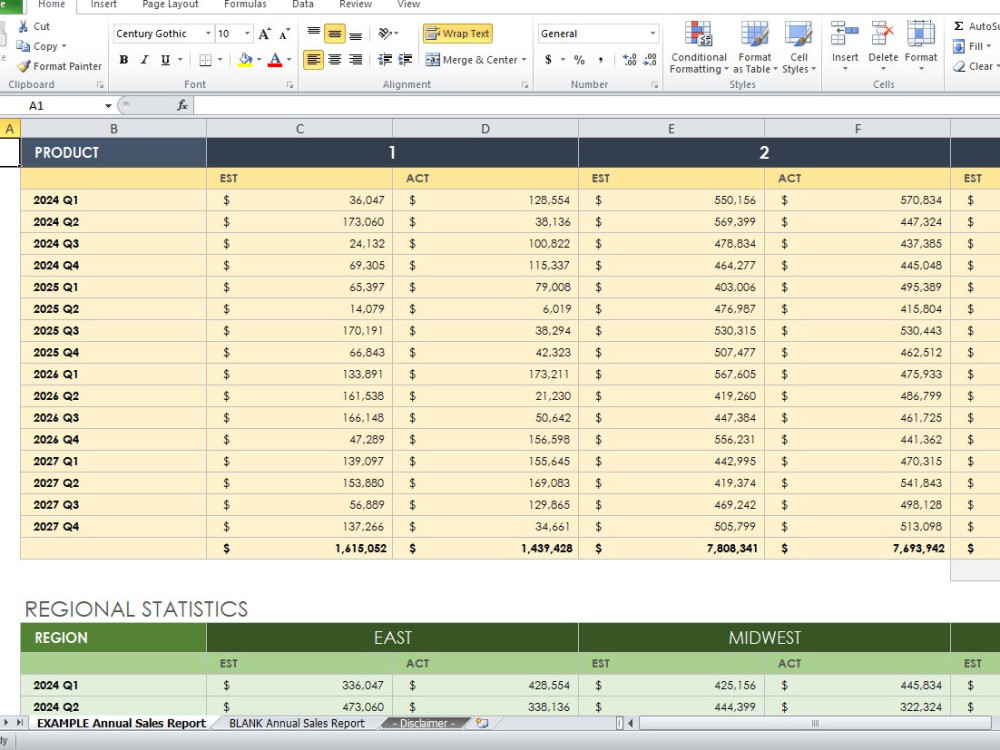The height and width of the screenshot is (750, 1000).
Task: Click the Decrease Indent icon
Action: (x=385, y=60)
